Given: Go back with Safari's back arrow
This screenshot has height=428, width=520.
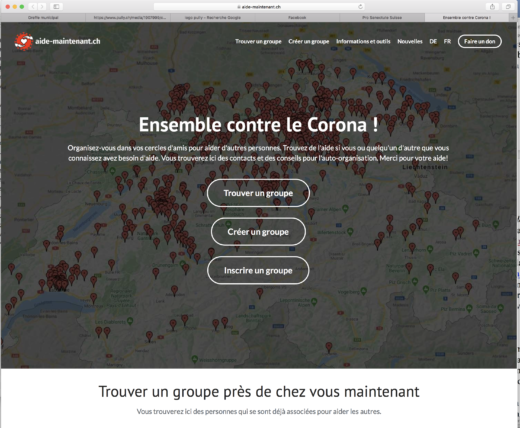Looking at the screenshot, I should click(33, 7).
